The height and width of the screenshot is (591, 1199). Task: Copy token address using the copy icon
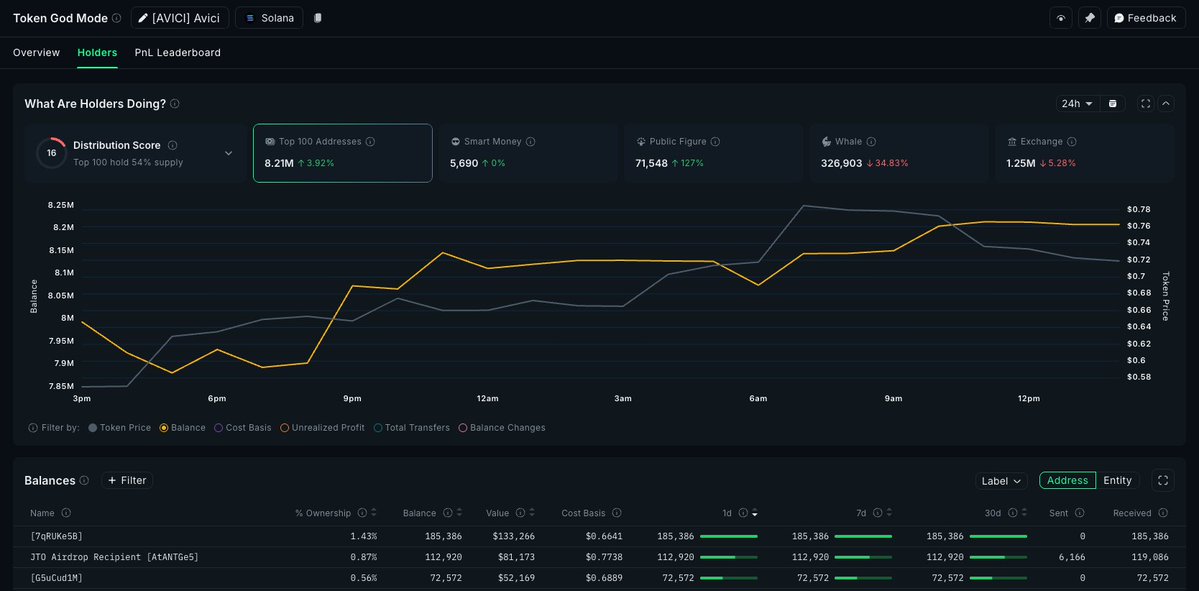pos(317,18)
